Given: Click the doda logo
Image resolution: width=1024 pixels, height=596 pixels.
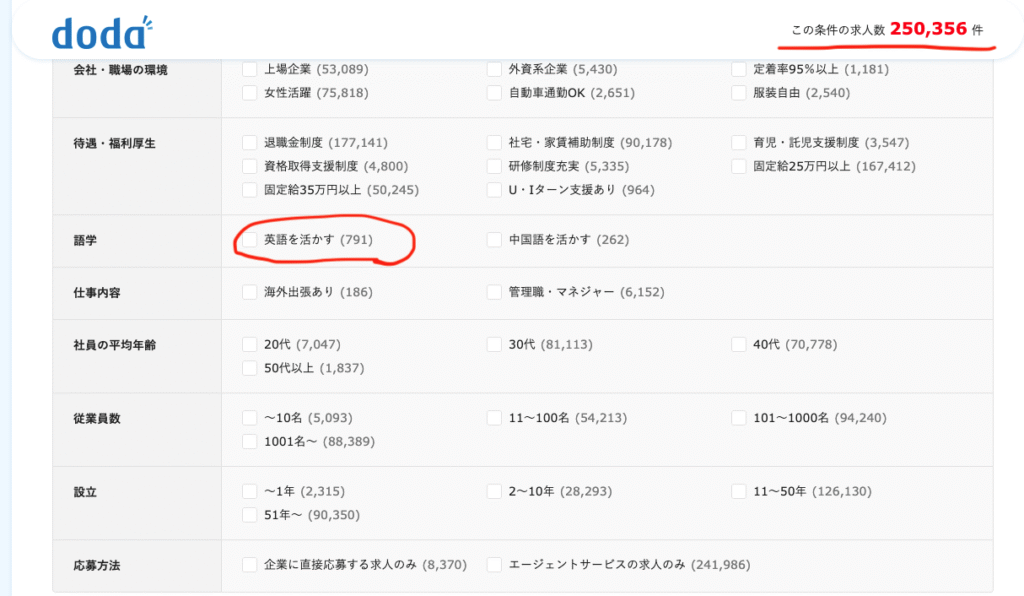Looking at the screenshot, I should tap(102, 33).
